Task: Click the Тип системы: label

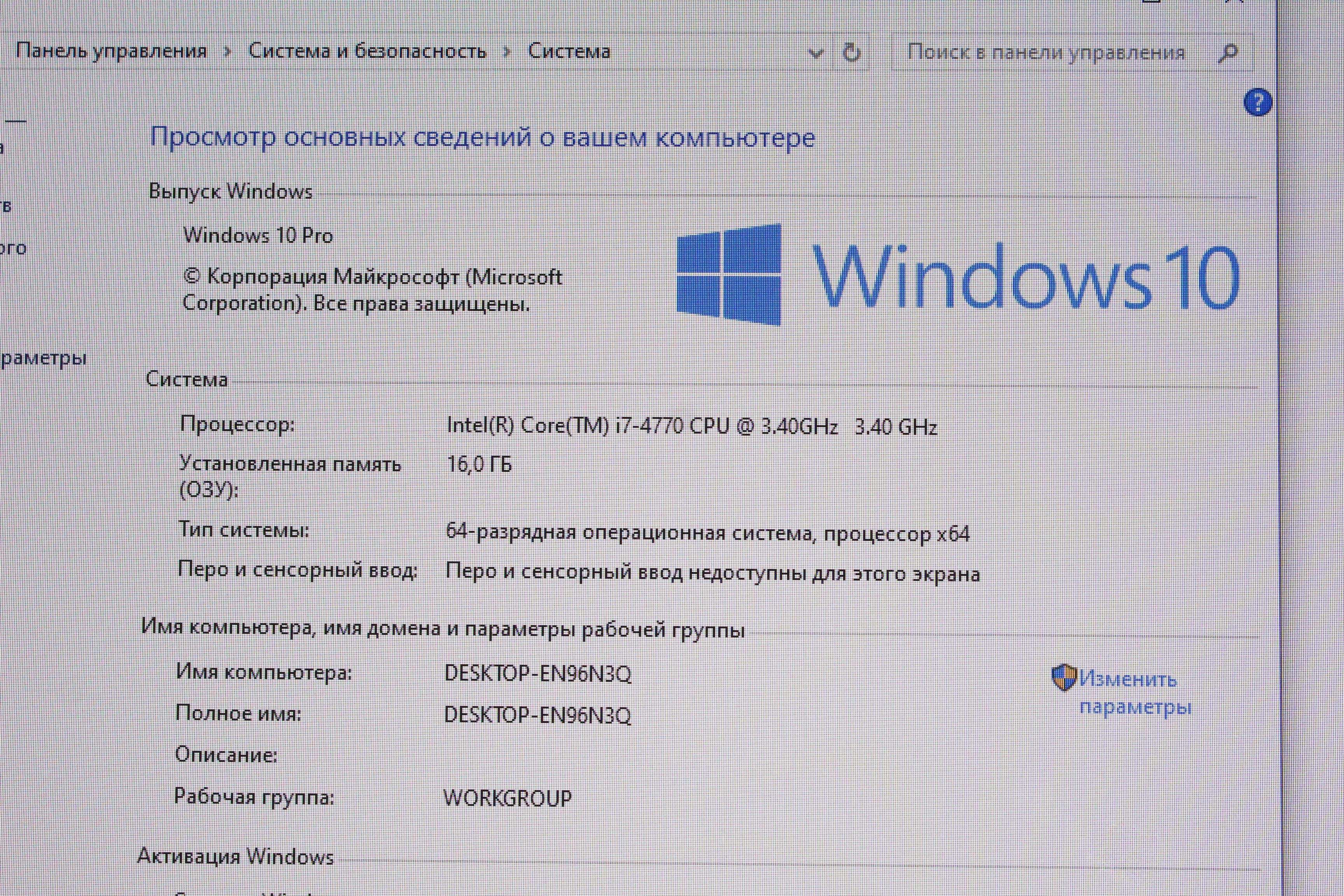Action: pyautogui.click(x=244, y=530)
